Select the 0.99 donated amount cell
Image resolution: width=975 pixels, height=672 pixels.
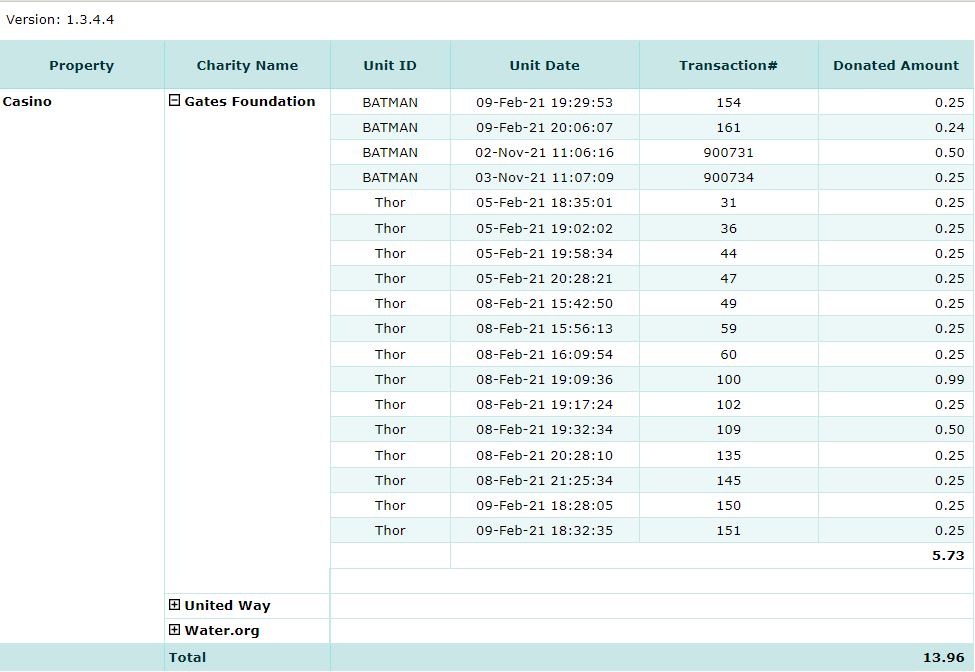tap(949, 380)
